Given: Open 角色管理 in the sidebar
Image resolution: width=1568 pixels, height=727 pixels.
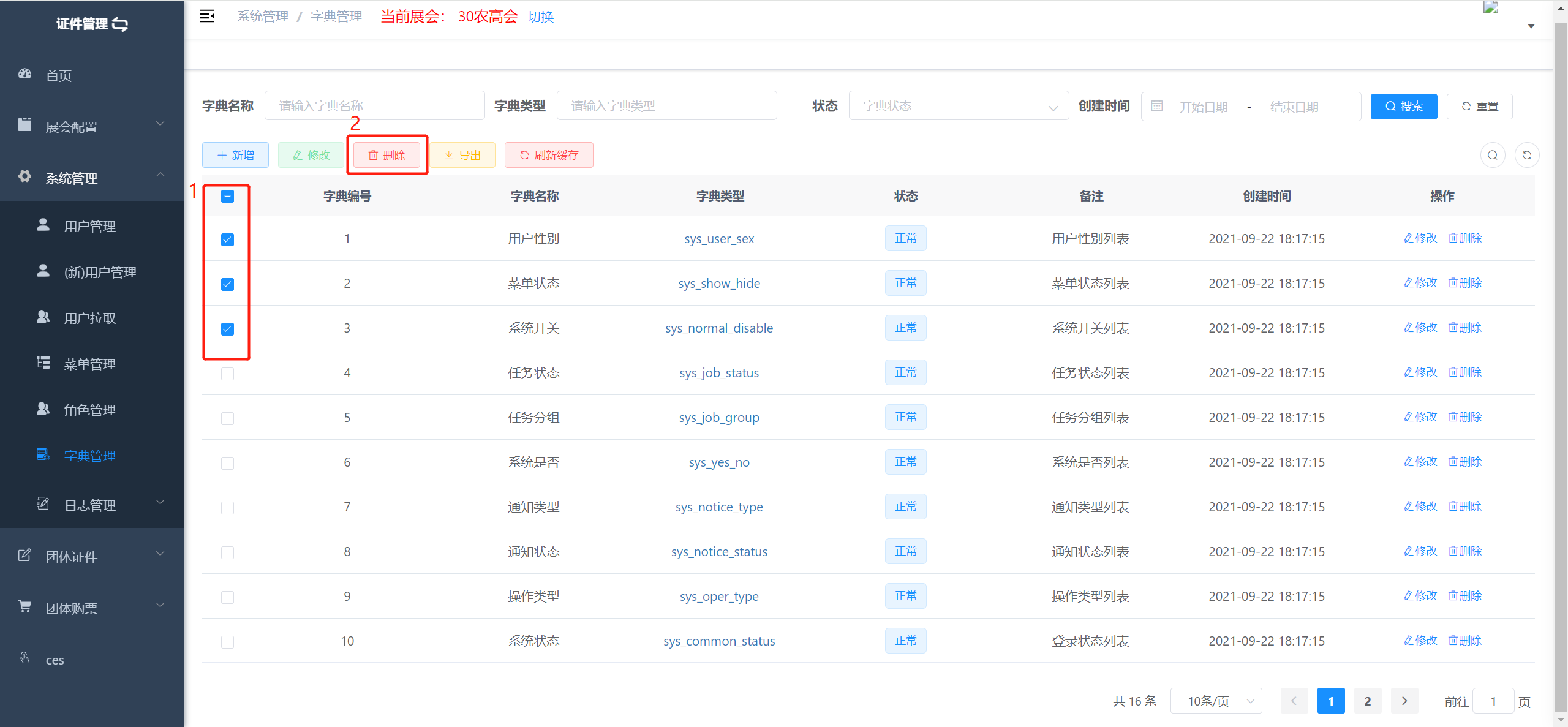Looking at the screenshot, I should (x=92, y=410).
